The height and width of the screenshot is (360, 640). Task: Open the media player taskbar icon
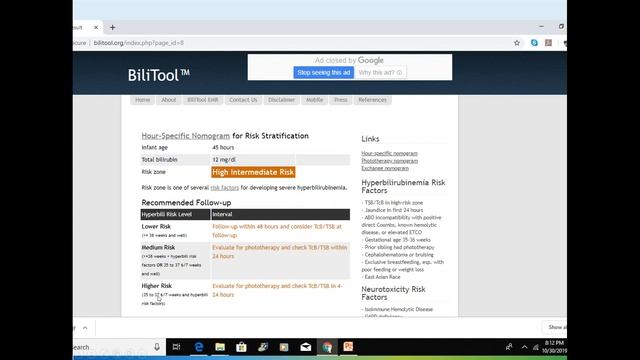click(284, 347)
